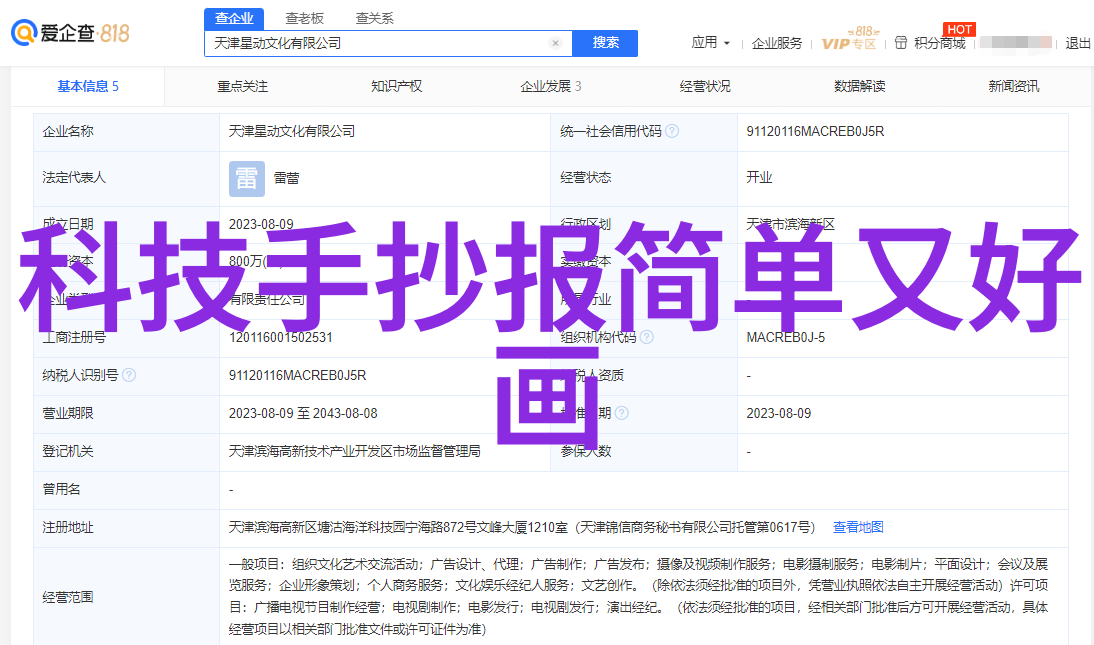Click the 经营状态 label
This screenshot has width=1094, height=645.
pos(585,177)
